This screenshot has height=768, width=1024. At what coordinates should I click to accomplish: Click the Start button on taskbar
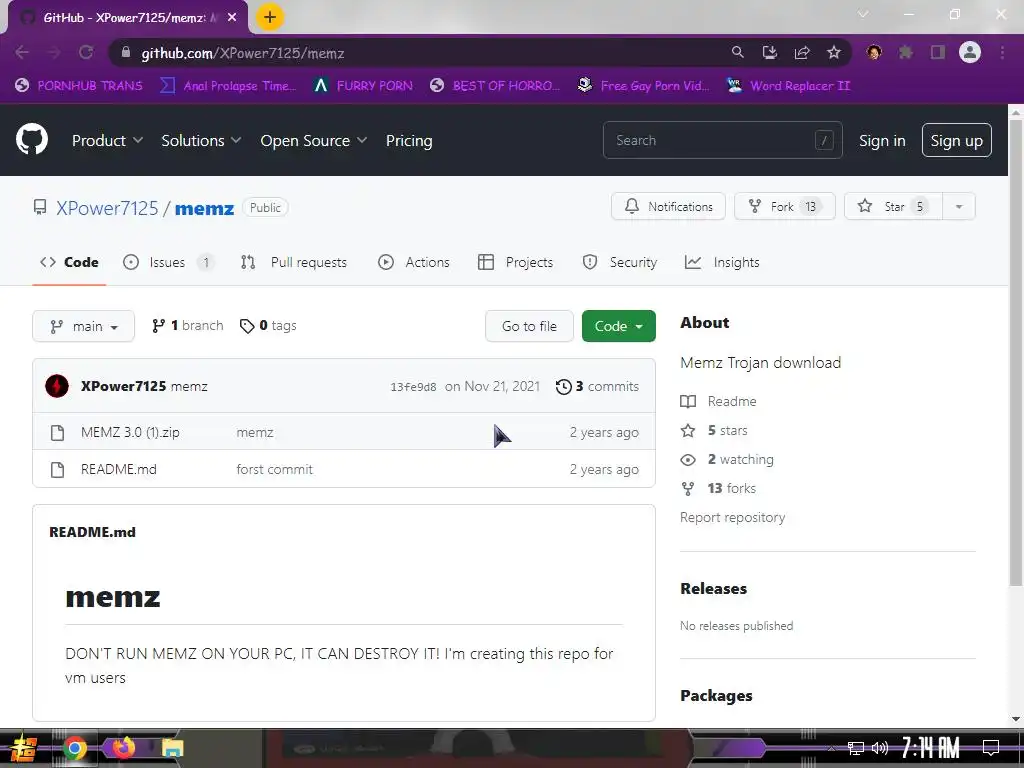(x=22, y=748)
